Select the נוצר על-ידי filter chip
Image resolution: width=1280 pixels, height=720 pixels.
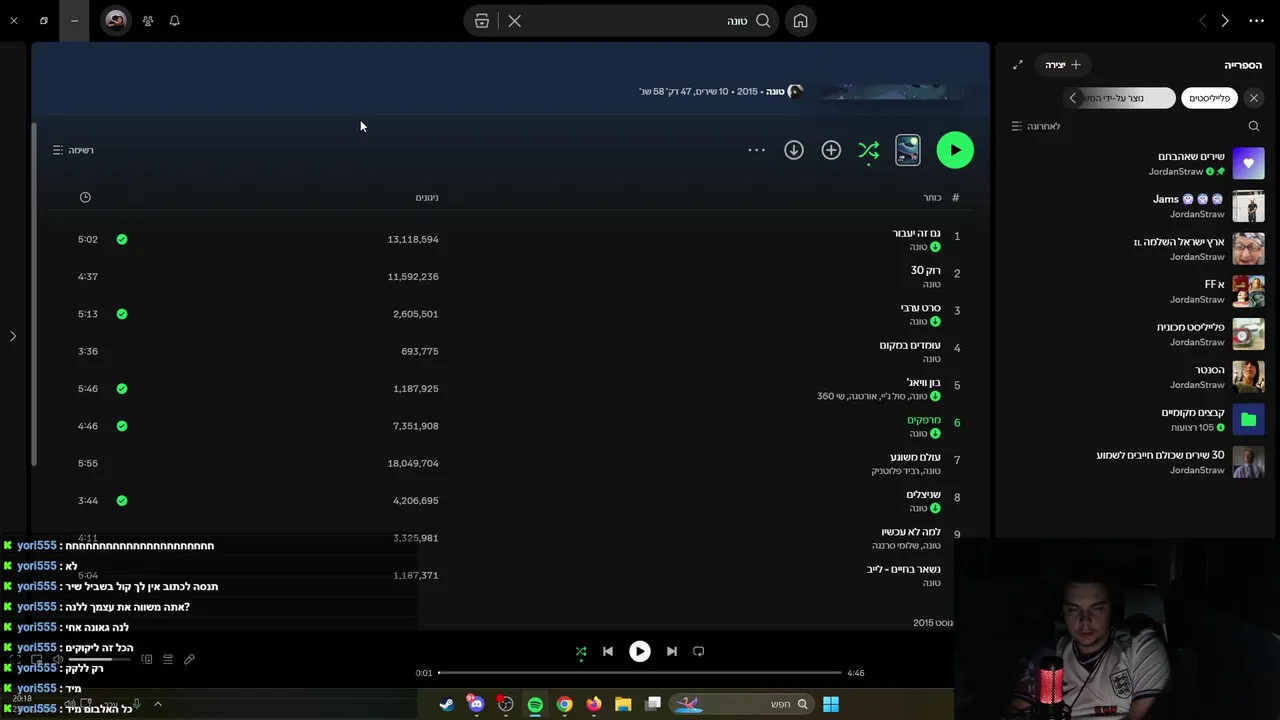[1128, 98]
